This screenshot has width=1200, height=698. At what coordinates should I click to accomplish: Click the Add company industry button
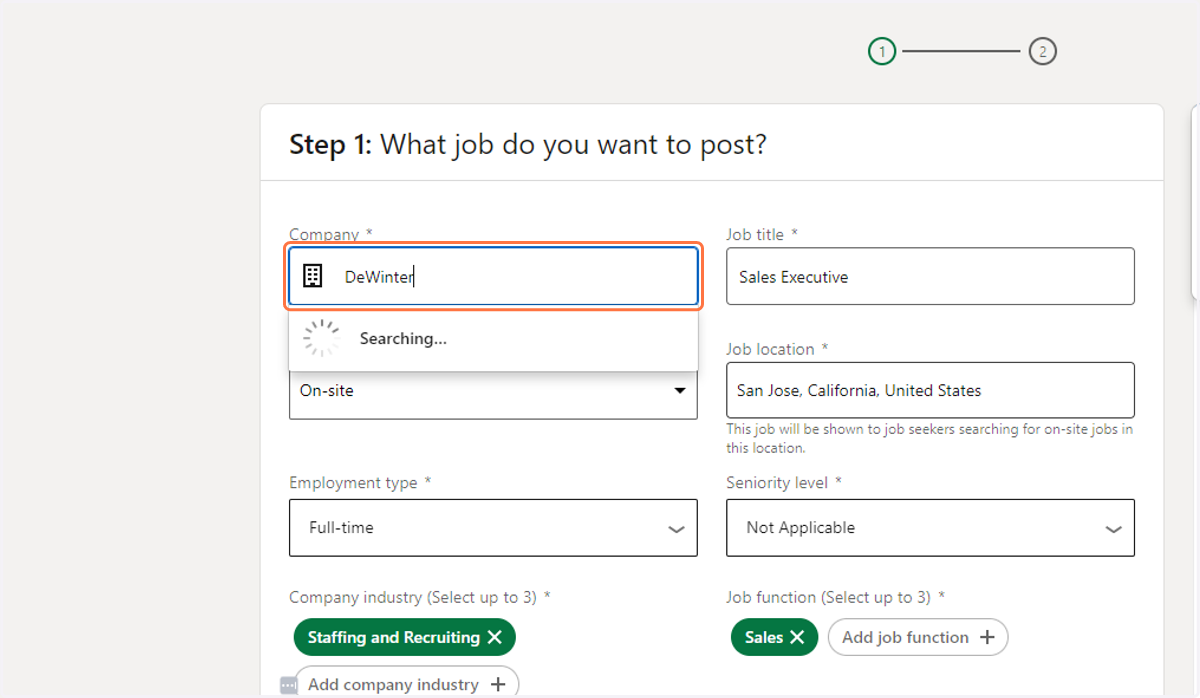click(x=406, y=684)
